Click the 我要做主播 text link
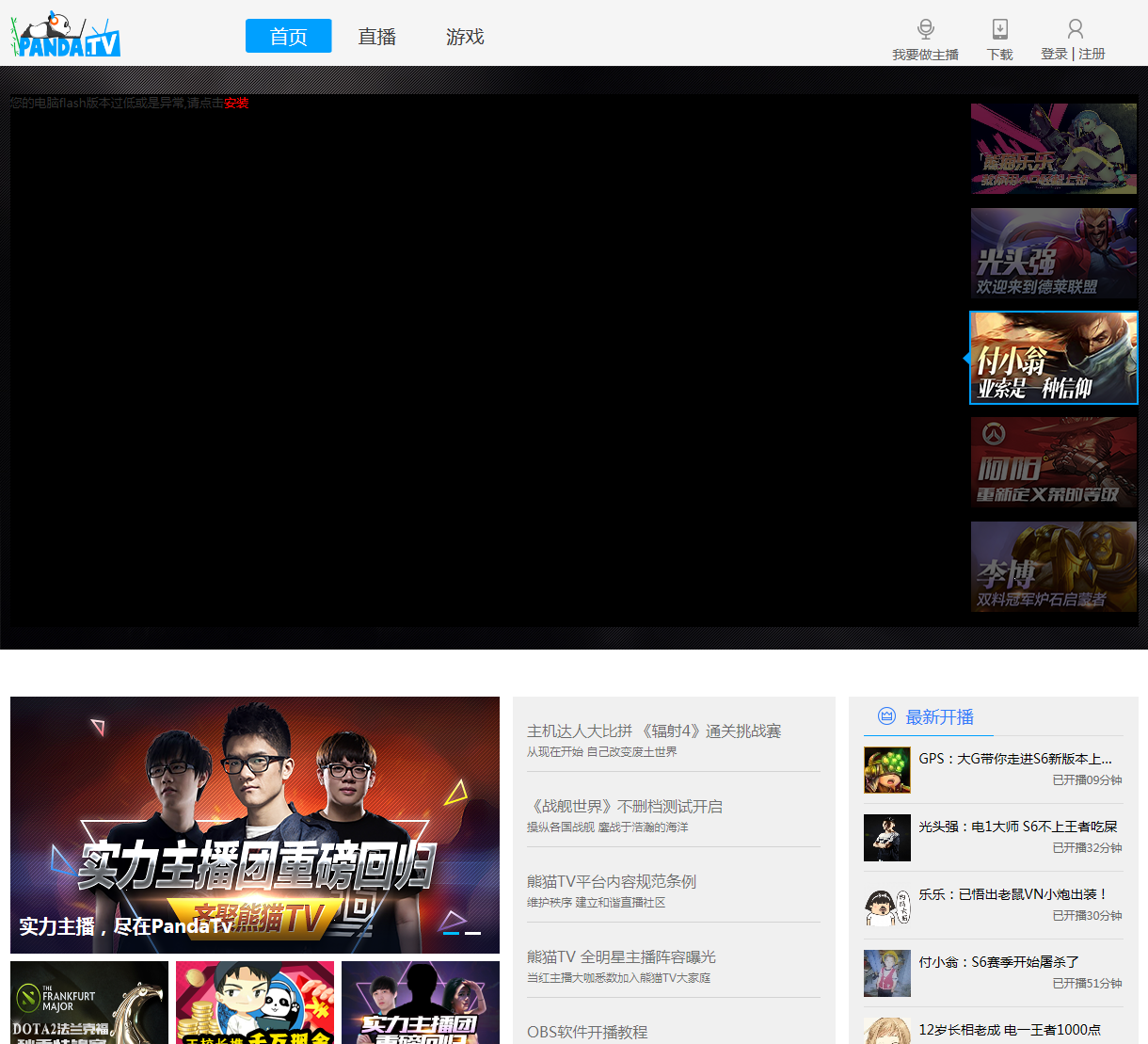Viewport: 1148px width, 1044px height. click(925, 55)
